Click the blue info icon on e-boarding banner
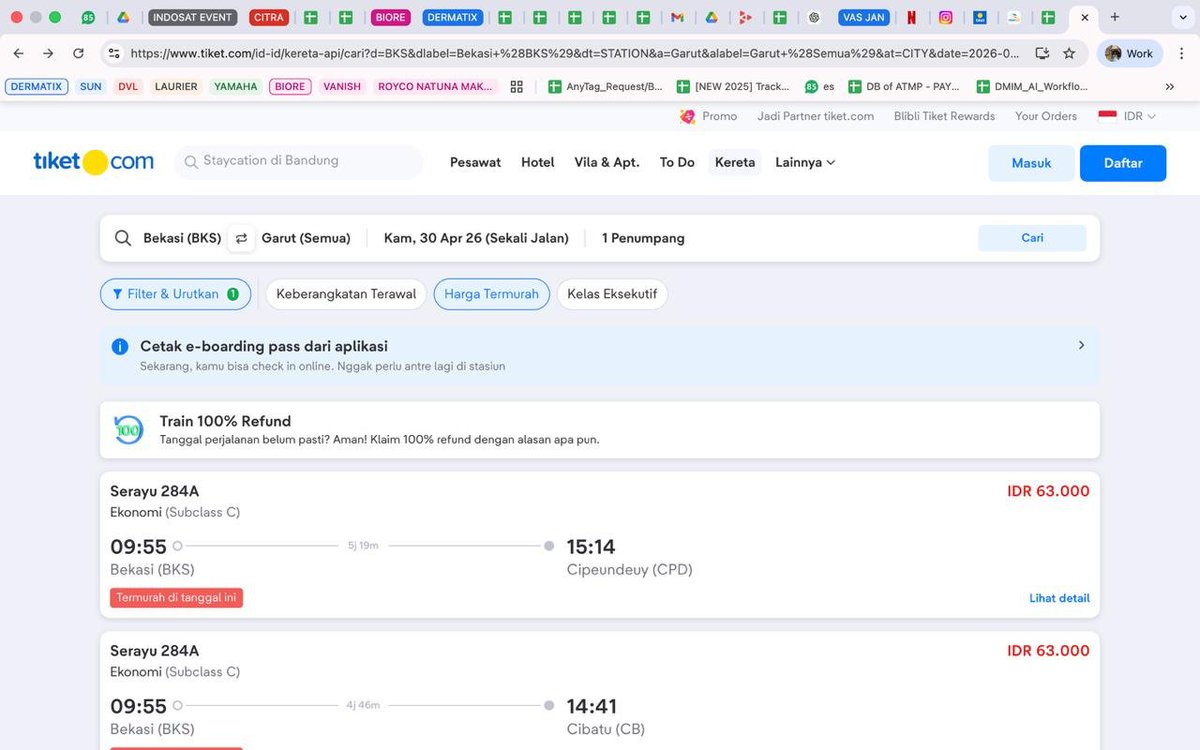 [120, 347]
